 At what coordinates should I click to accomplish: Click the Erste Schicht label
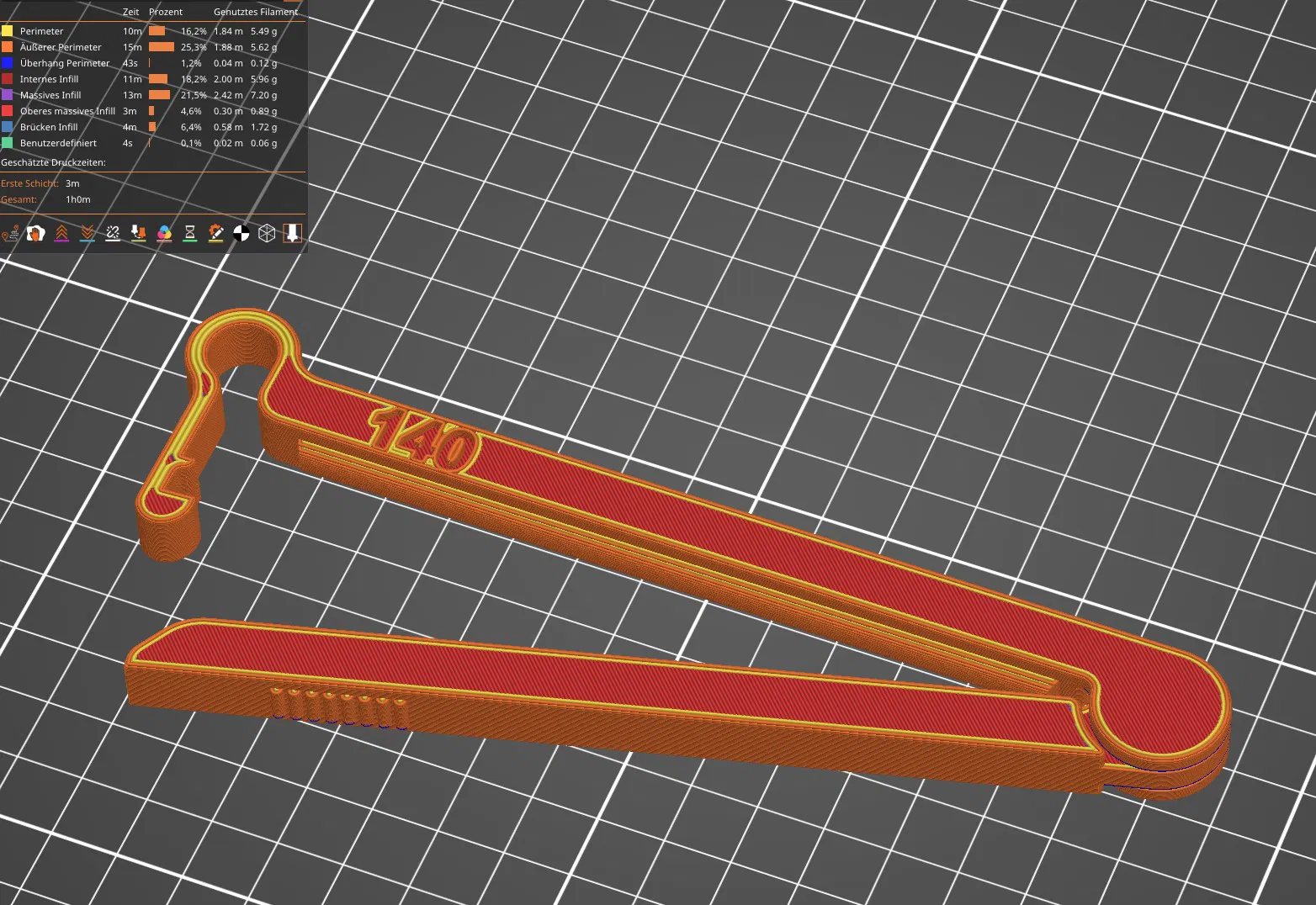[x=29, y=183]
